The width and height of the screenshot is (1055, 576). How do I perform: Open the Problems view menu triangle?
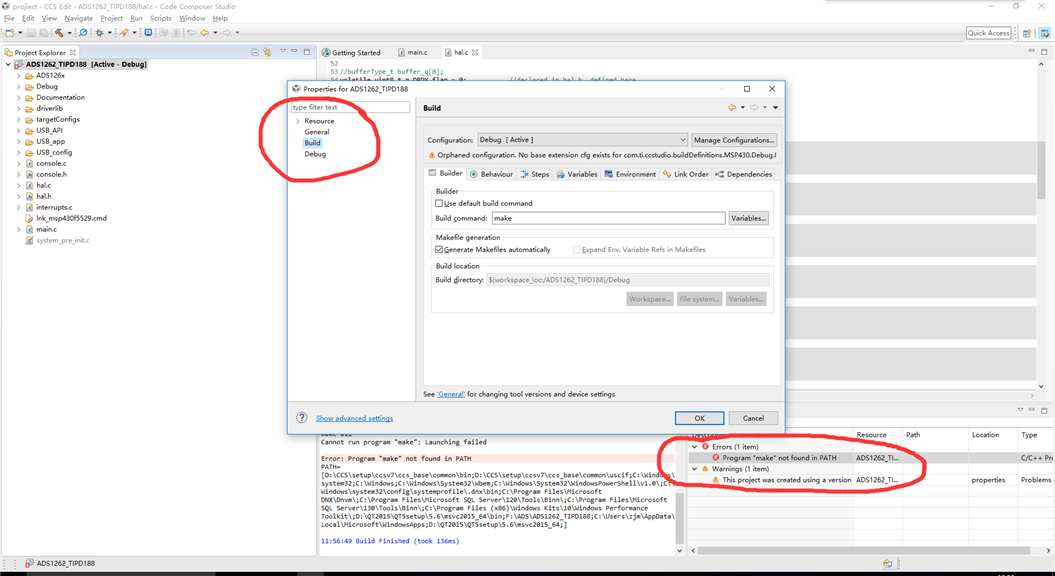(x=1020, y=409)
